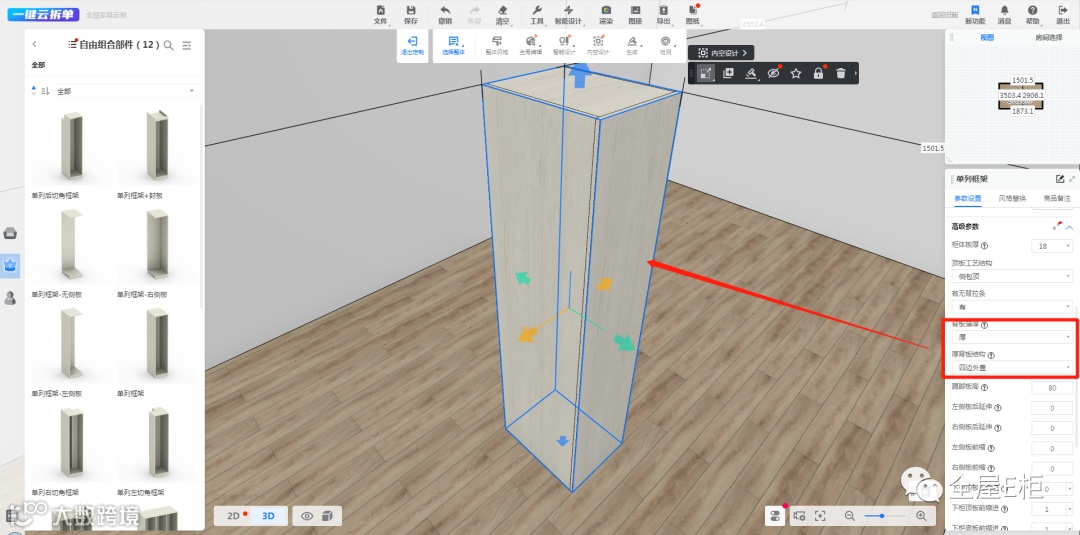The width and height of the screenshot is (1080, 535).
Task: Open 帮助 help icon
Action: pyautogui.click(x=1032, y=14)
